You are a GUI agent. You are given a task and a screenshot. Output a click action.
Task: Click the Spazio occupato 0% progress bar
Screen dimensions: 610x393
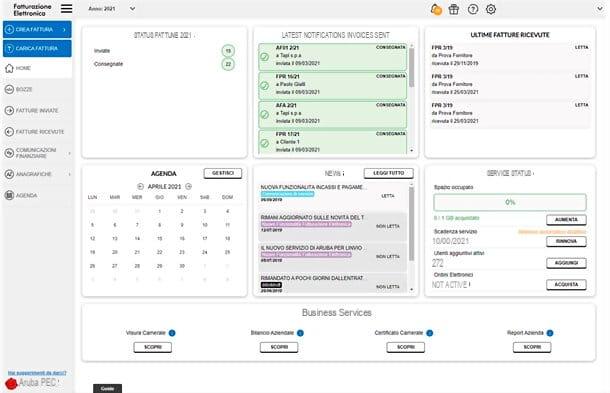tap(510, 202)
